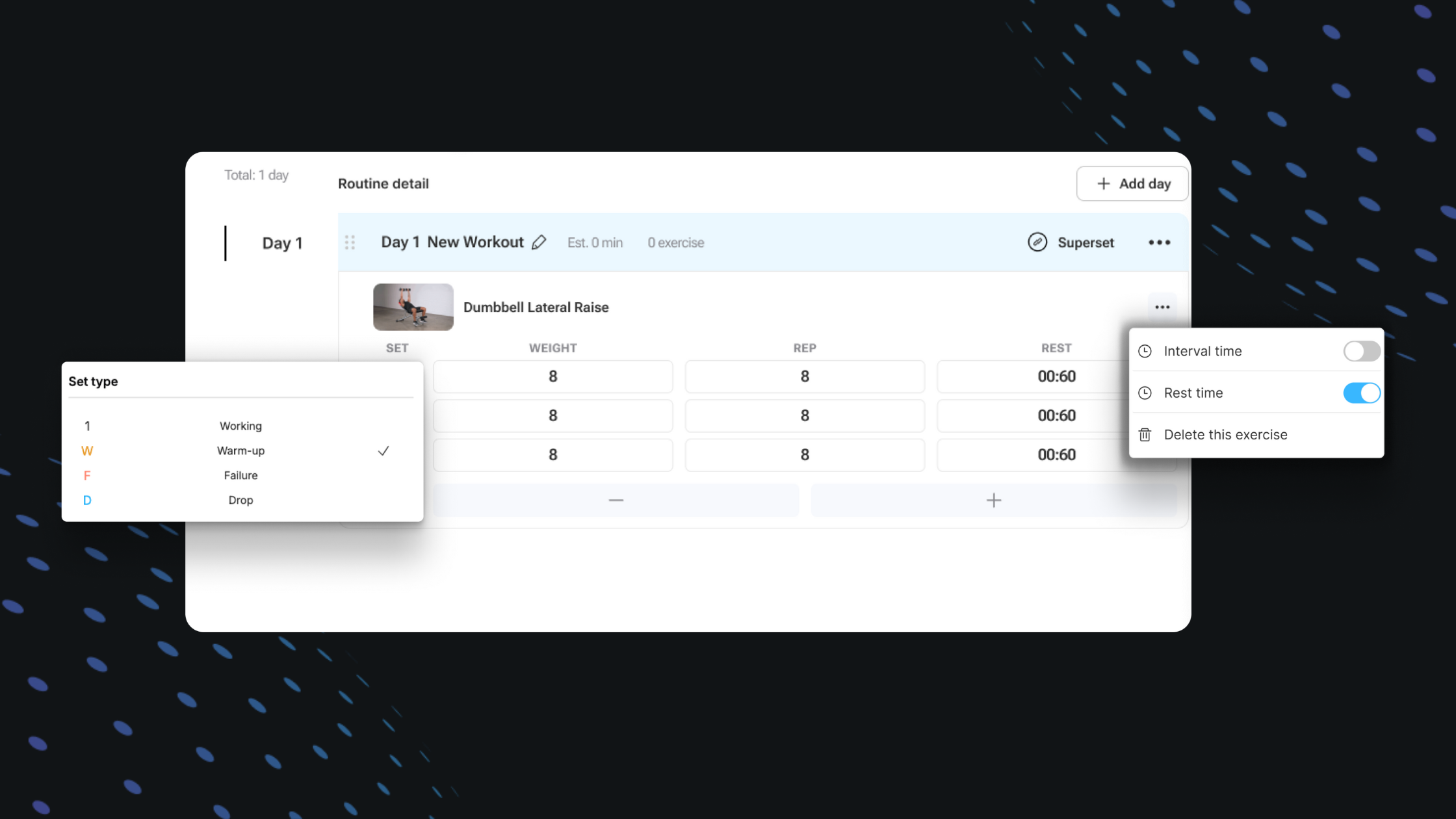Turn off the Rest time switch
The image size is (1456, 819).
click(1362, 393)
